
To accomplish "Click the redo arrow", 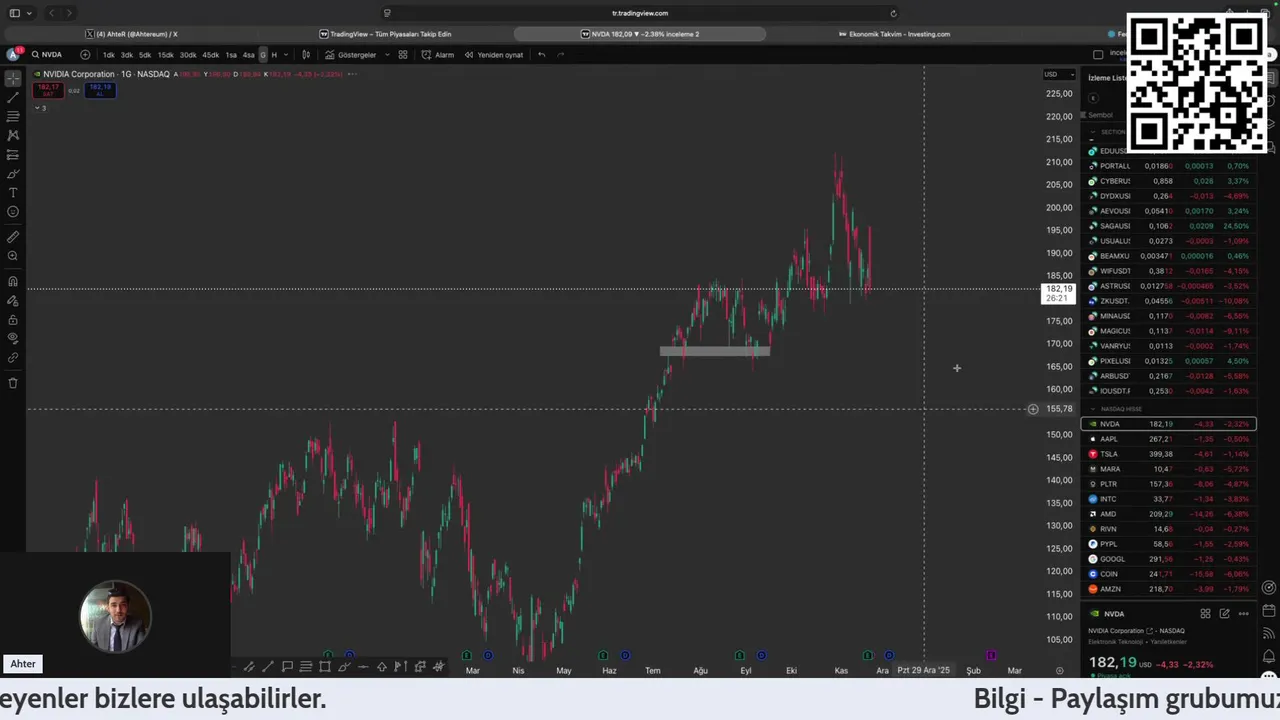I will pos(560,55).
